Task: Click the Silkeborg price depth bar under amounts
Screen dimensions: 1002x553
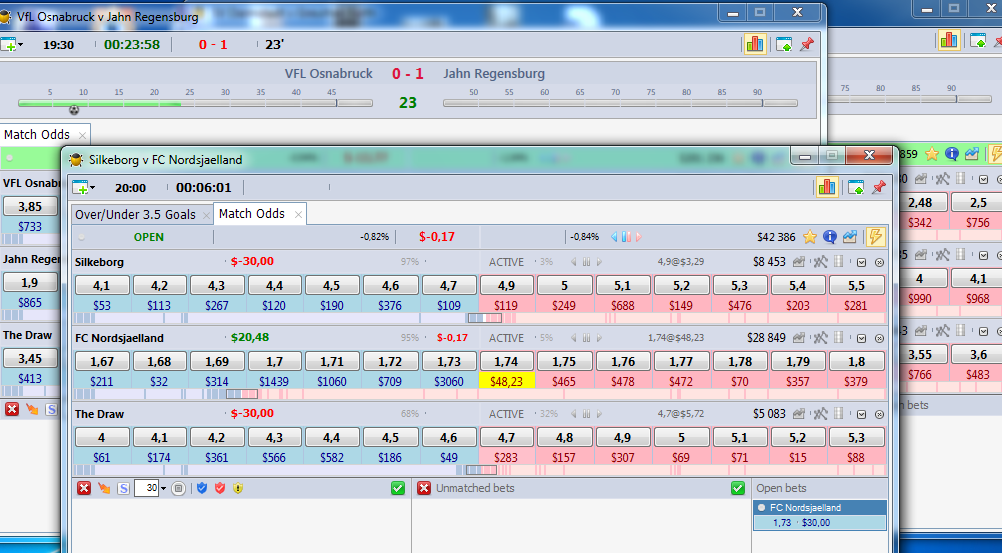Action: [x=481, y=318]
